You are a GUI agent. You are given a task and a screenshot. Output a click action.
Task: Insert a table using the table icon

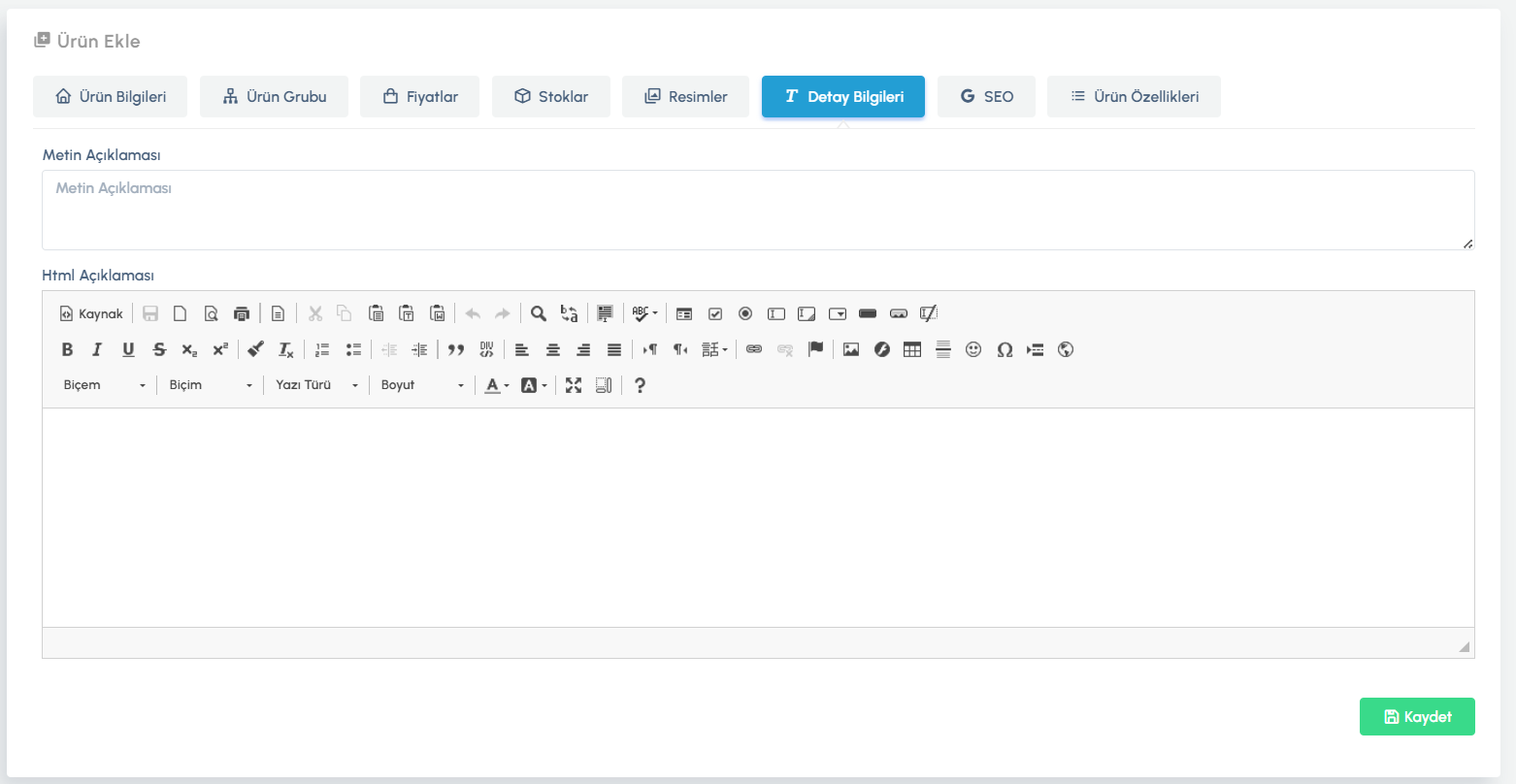911,350
